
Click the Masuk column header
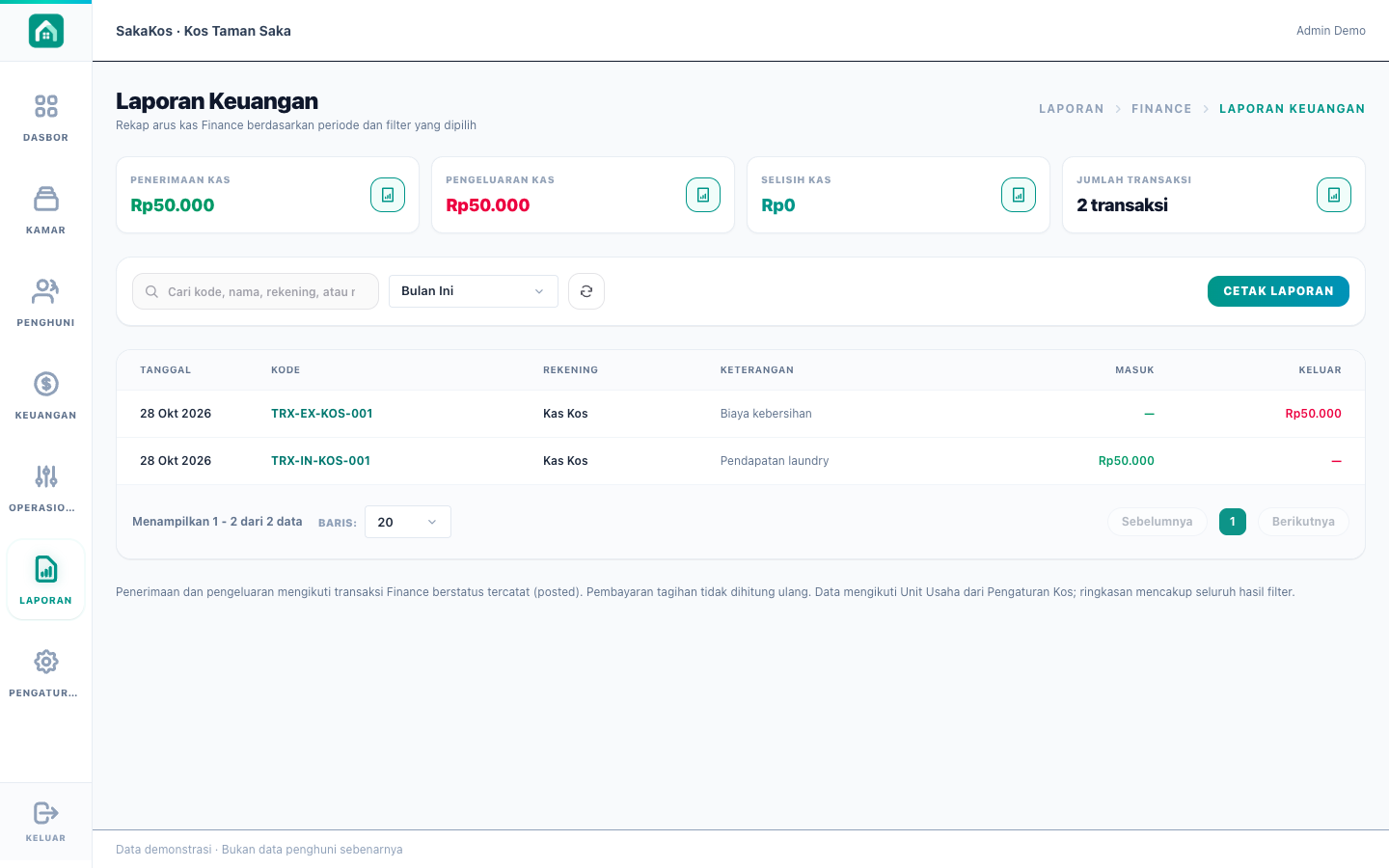point(1134,370)
